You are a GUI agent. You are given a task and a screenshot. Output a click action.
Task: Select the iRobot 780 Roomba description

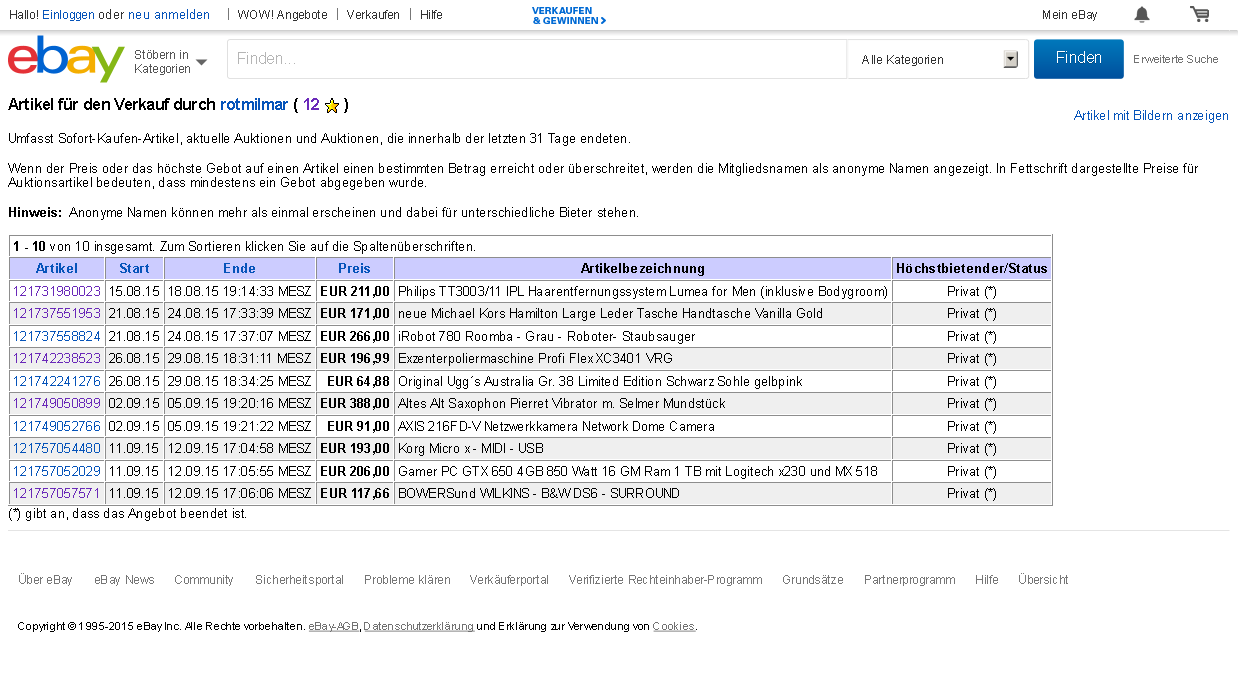tap(546, 337)
